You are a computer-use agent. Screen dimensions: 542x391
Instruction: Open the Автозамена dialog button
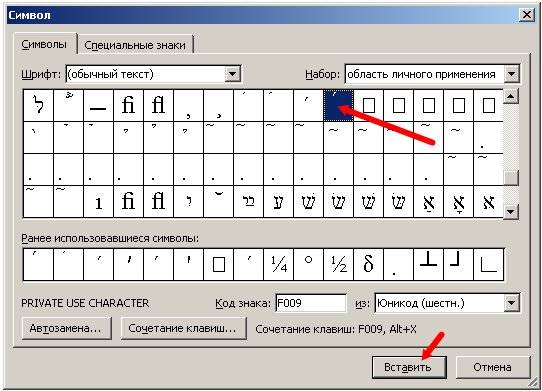pyautogui.click(x=66, y=328)
